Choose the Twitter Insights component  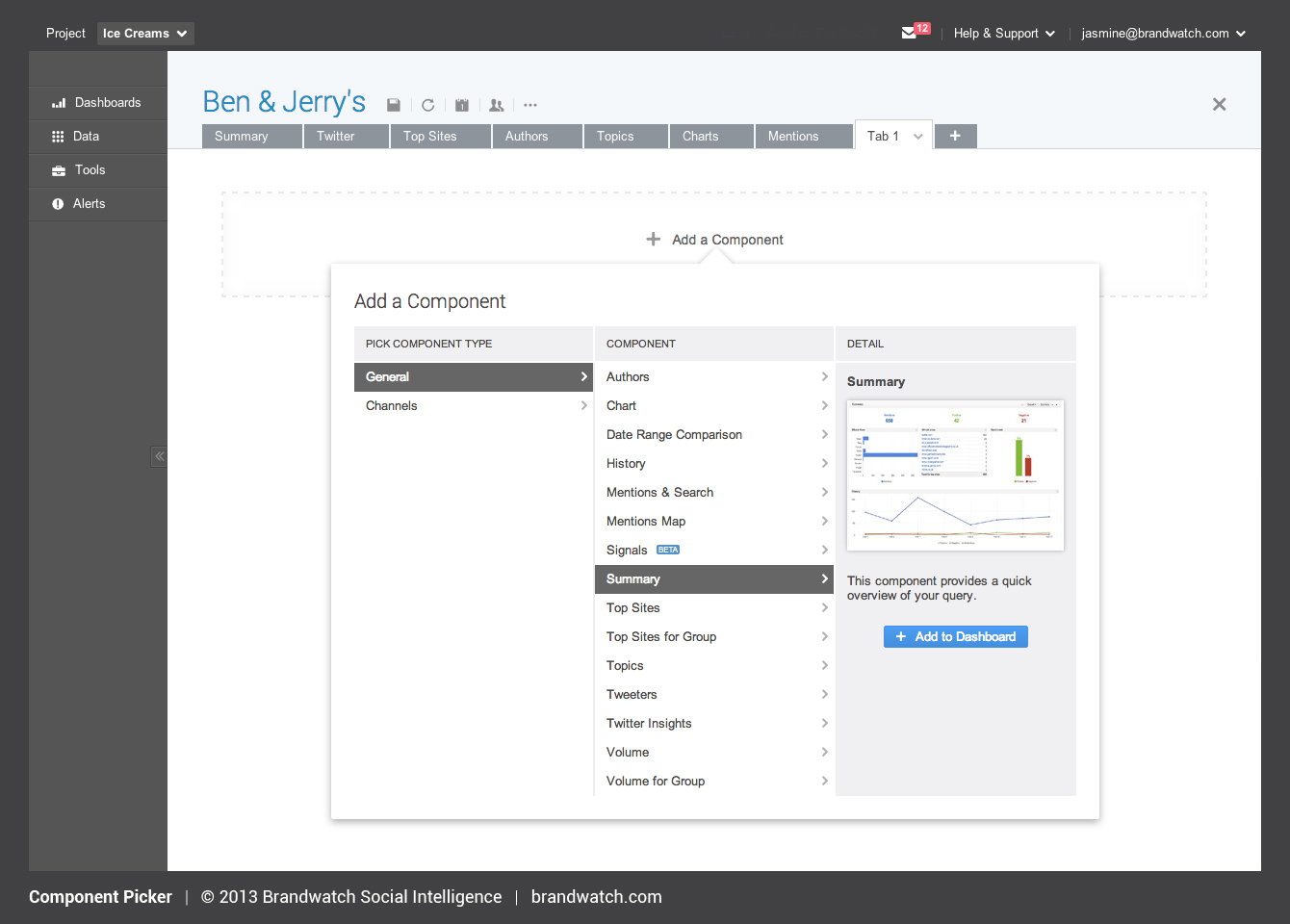click(x=713, y=724)
